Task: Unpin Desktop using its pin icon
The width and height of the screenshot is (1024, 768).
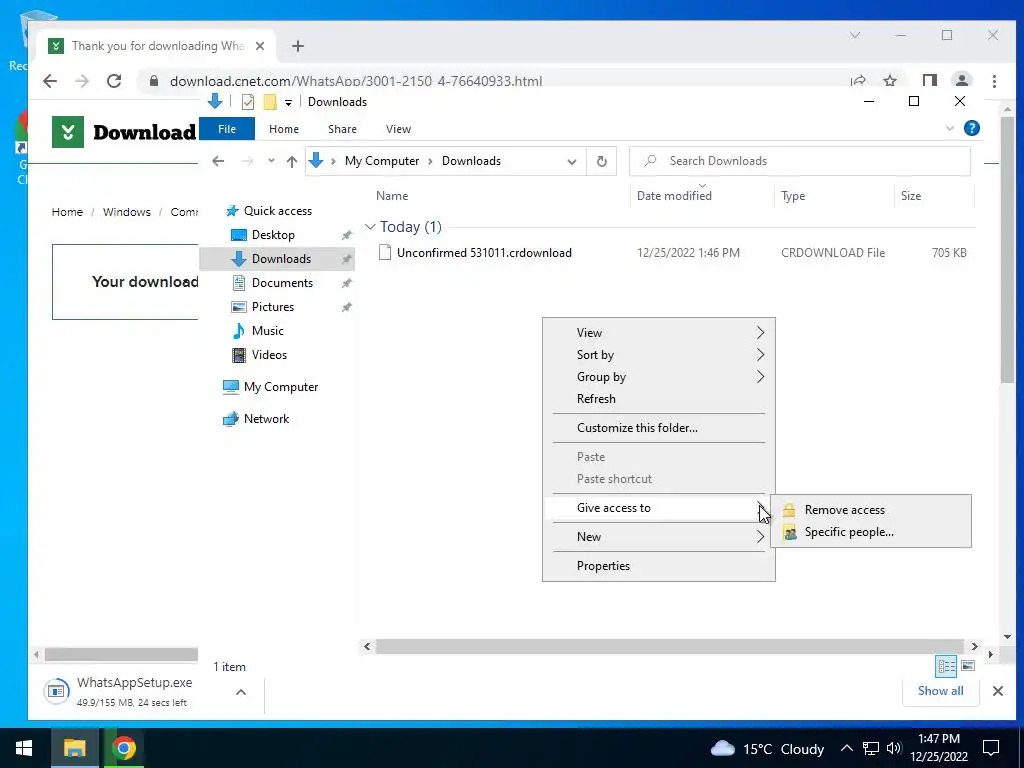Action: coord(346,235)
